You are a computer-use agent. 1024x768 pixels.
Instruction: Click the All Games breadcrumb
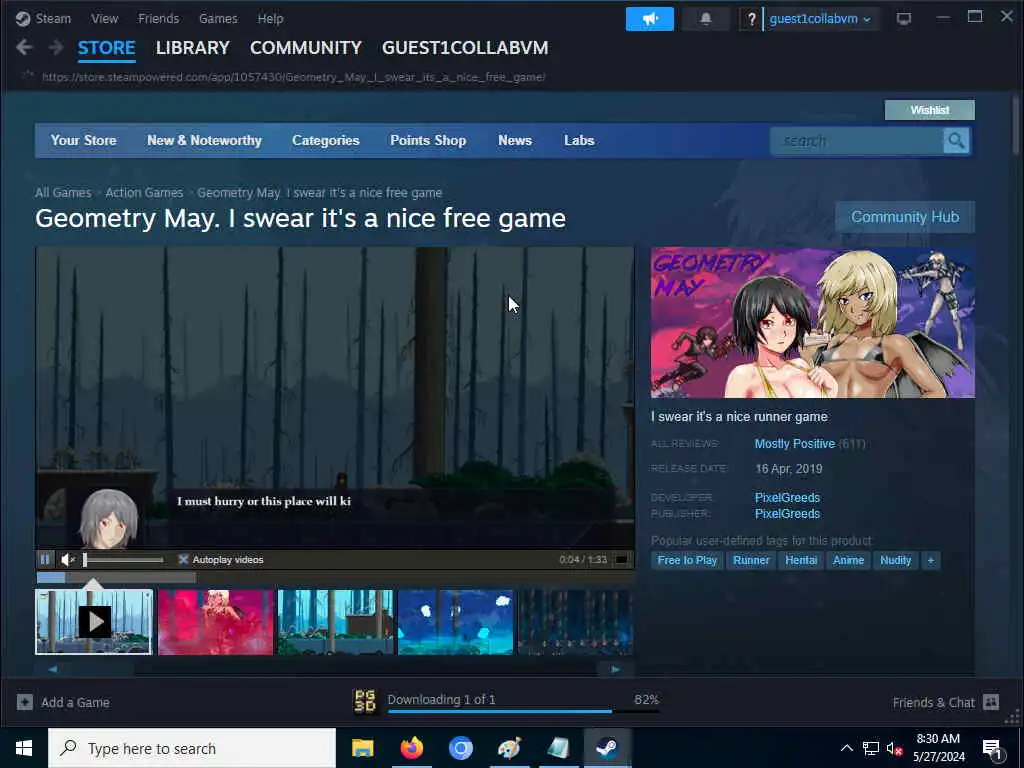click(x=63, y=193)
